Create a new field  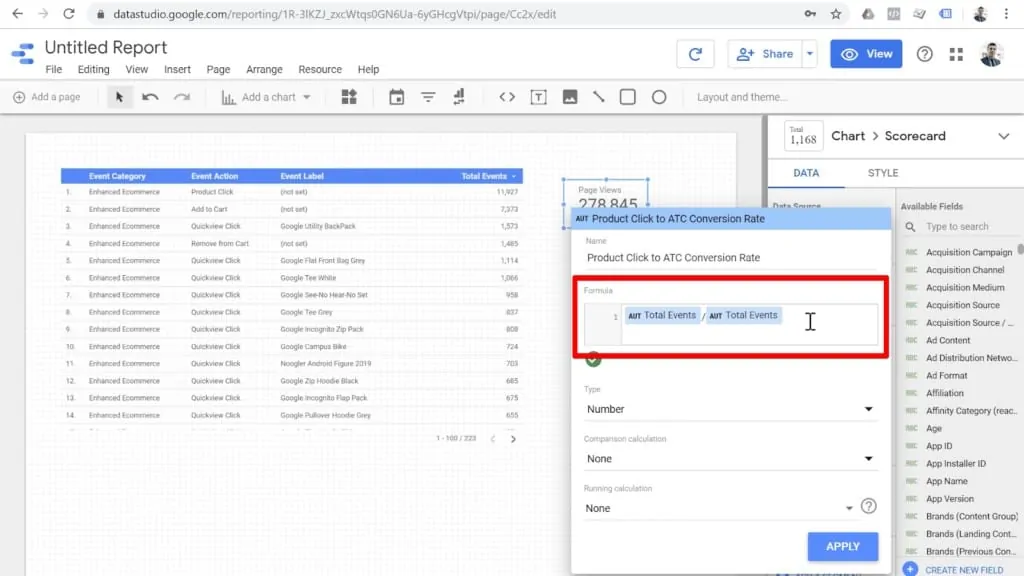tap(962, 569)
